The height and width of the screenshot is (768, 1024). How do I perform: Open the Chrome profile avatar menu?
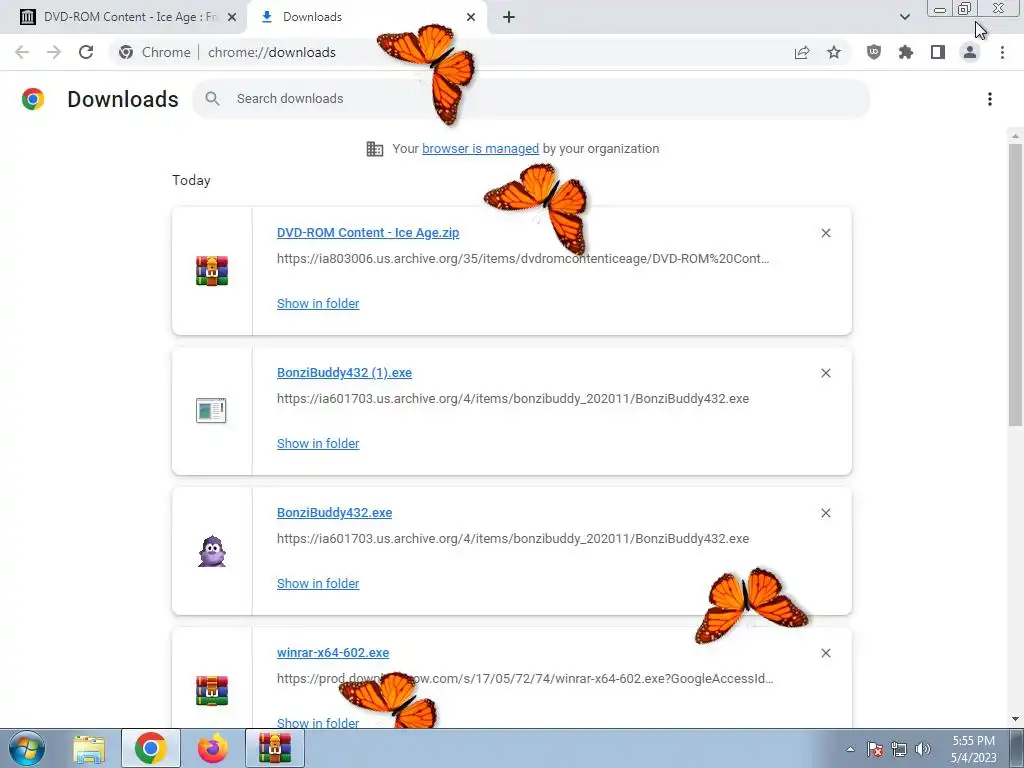(x=970, y=52)
